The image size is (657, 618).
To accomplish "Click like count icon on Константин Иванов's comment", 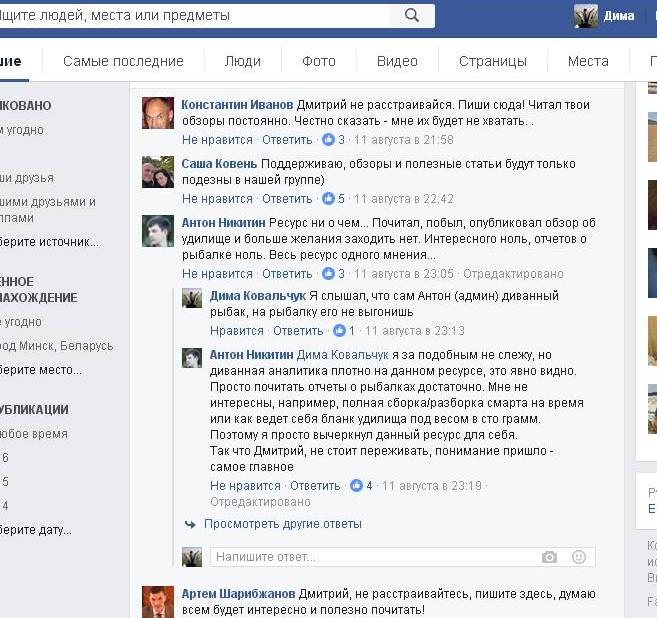I will 328,140.
